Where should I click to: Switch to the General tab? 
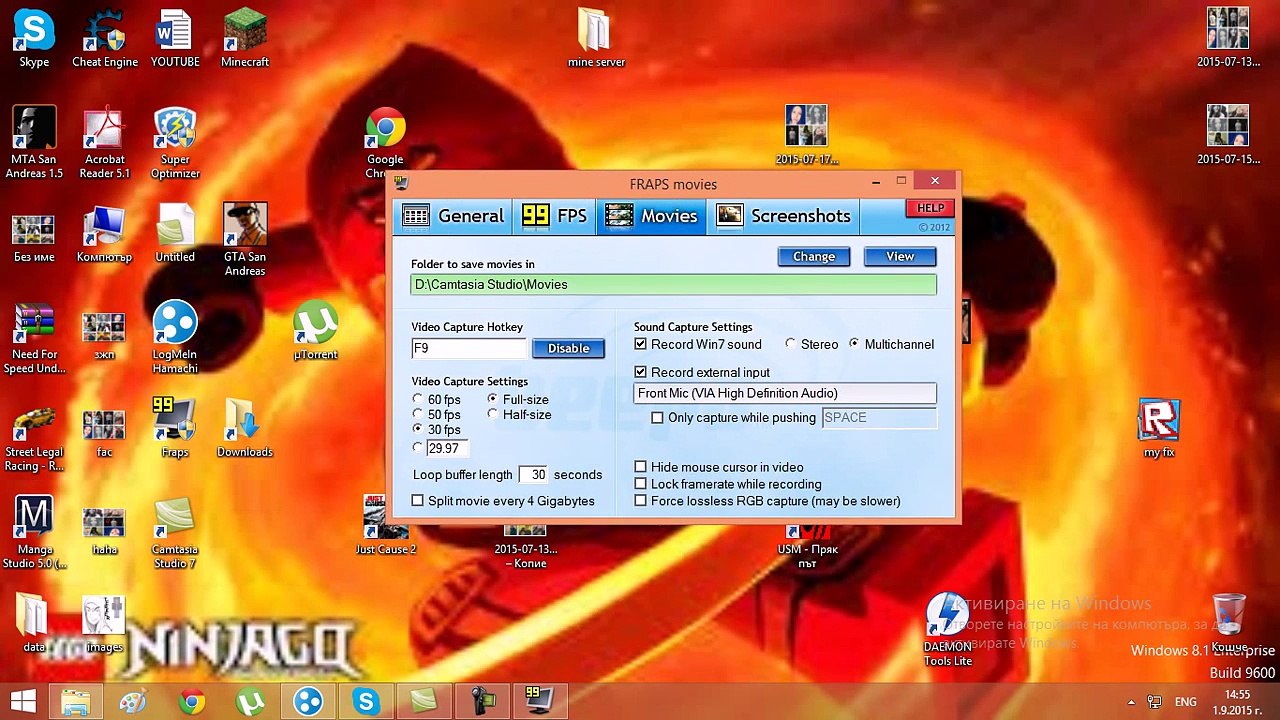tap(454, 216)
